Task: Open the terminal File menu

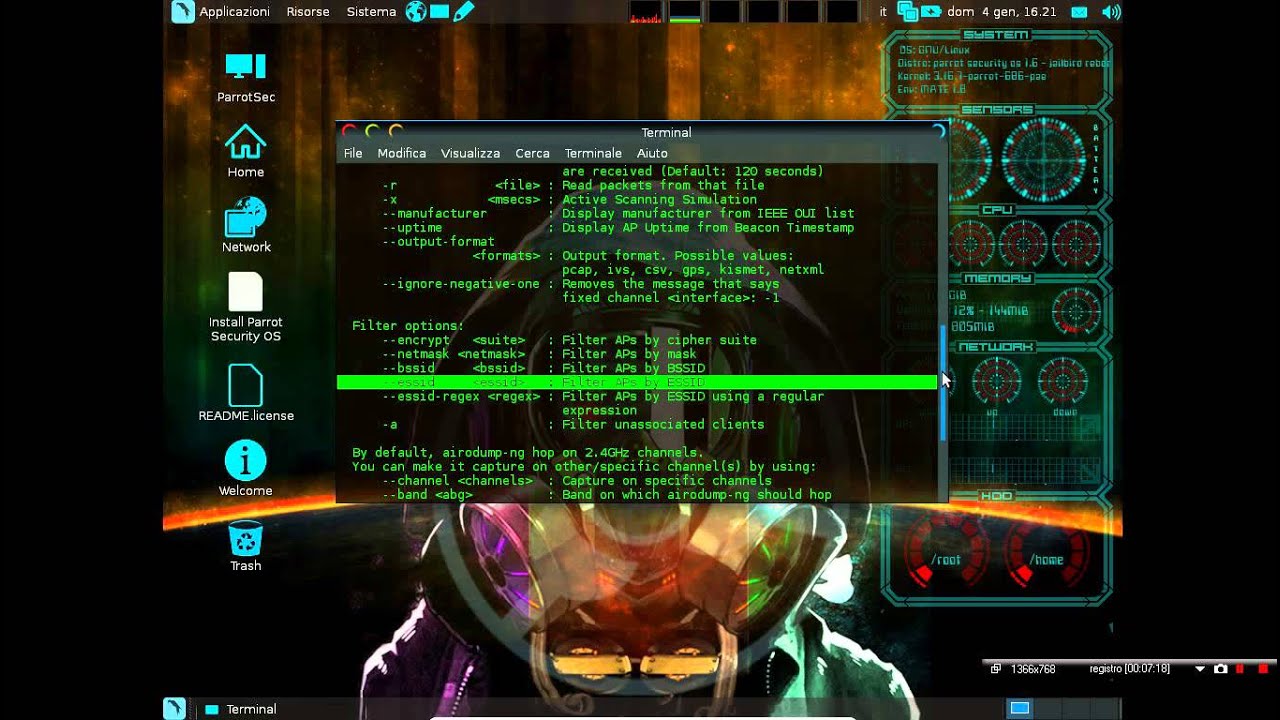Action: (x=353, y=153)
